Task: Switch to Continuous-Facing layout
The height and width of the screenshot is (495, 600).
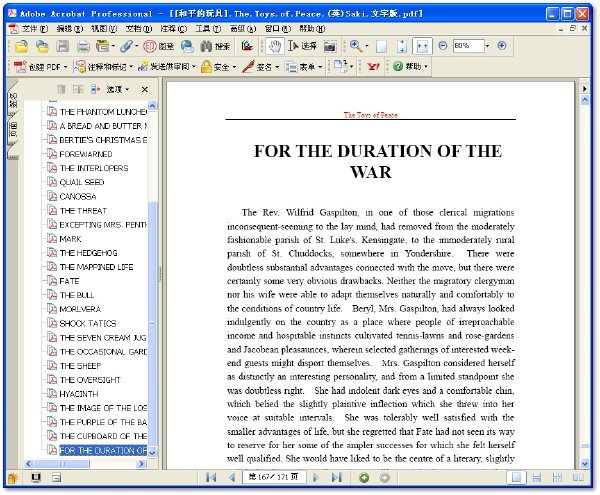Action: (x=558, y=477)
